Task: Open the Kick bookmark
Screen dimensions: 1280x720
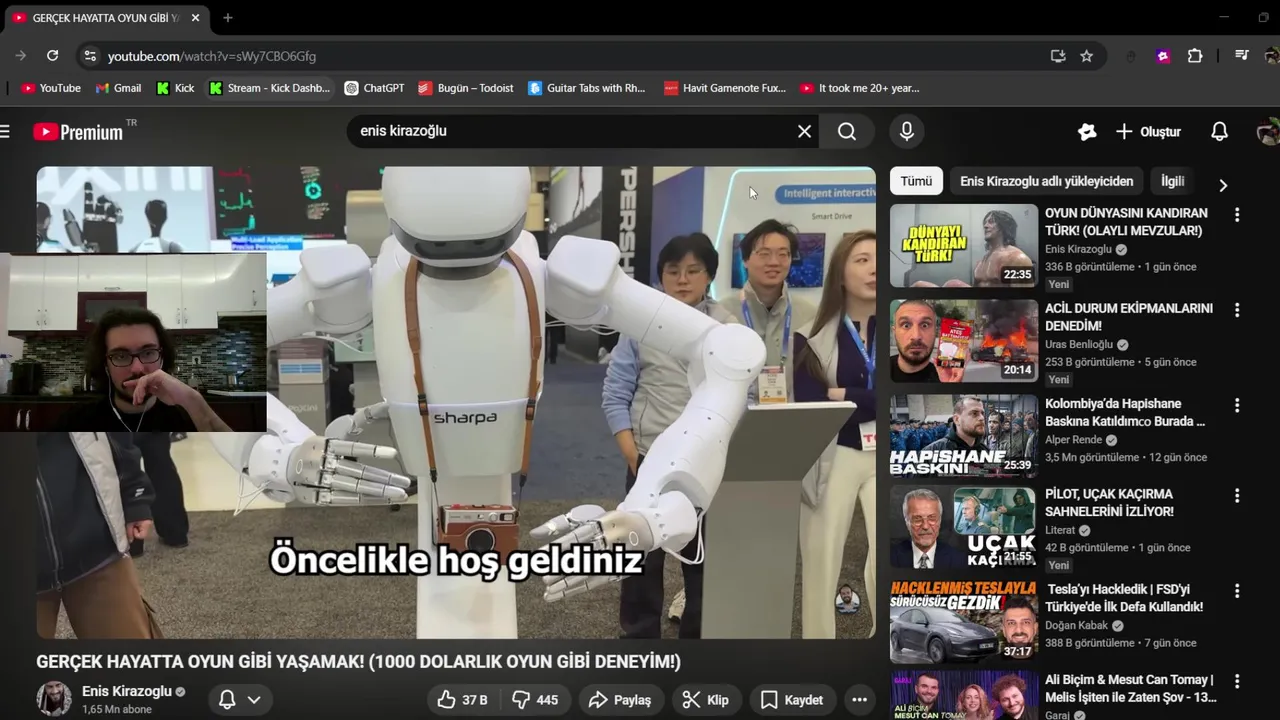Action: [x=175, y=88]
